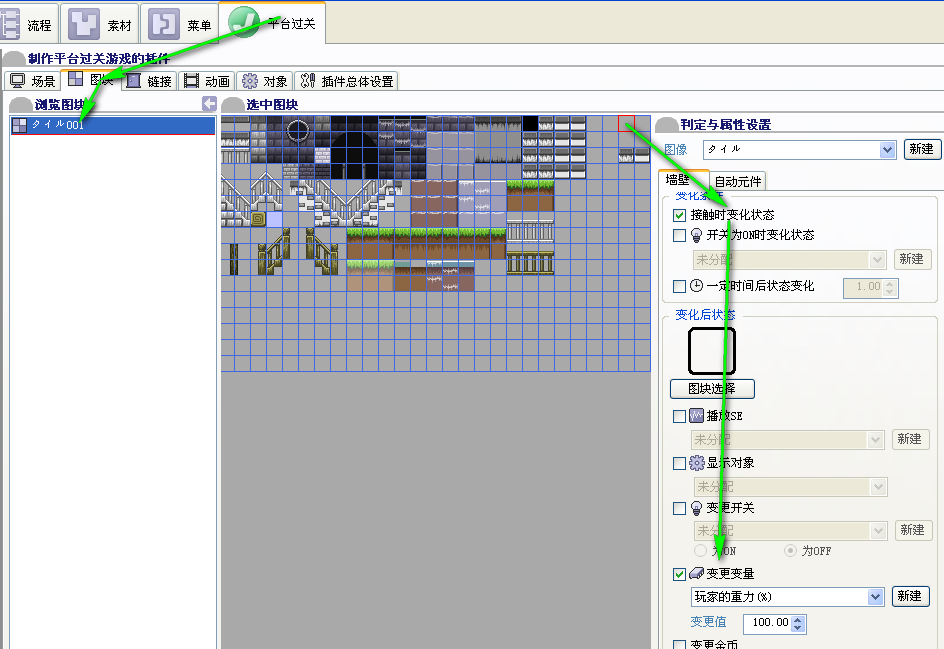Viewport: 944px width, 649px height.
Task: Select the circular window tile in tileset
Action: 297,130
